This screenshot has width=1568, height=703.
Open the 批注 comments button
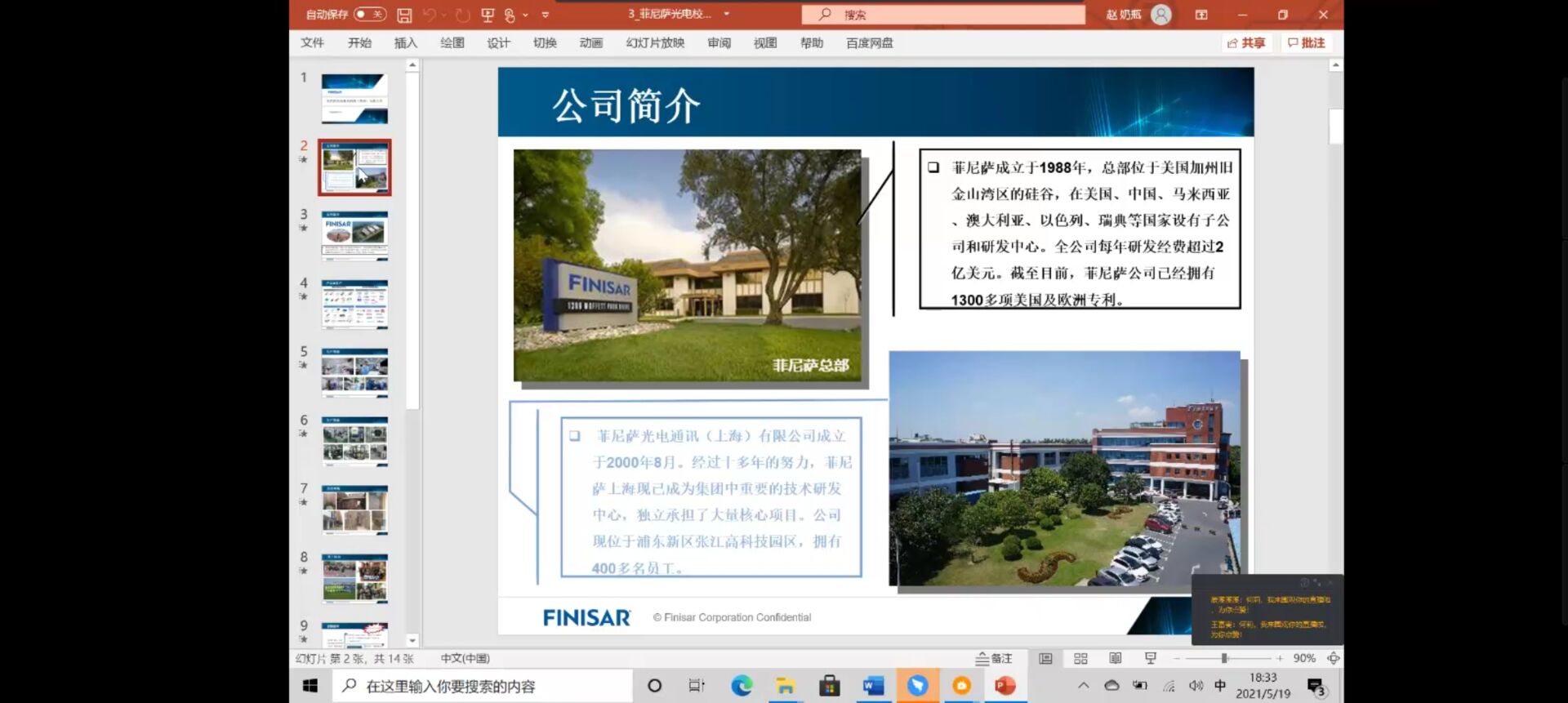pyautogui.click(x=1306, y=43)
